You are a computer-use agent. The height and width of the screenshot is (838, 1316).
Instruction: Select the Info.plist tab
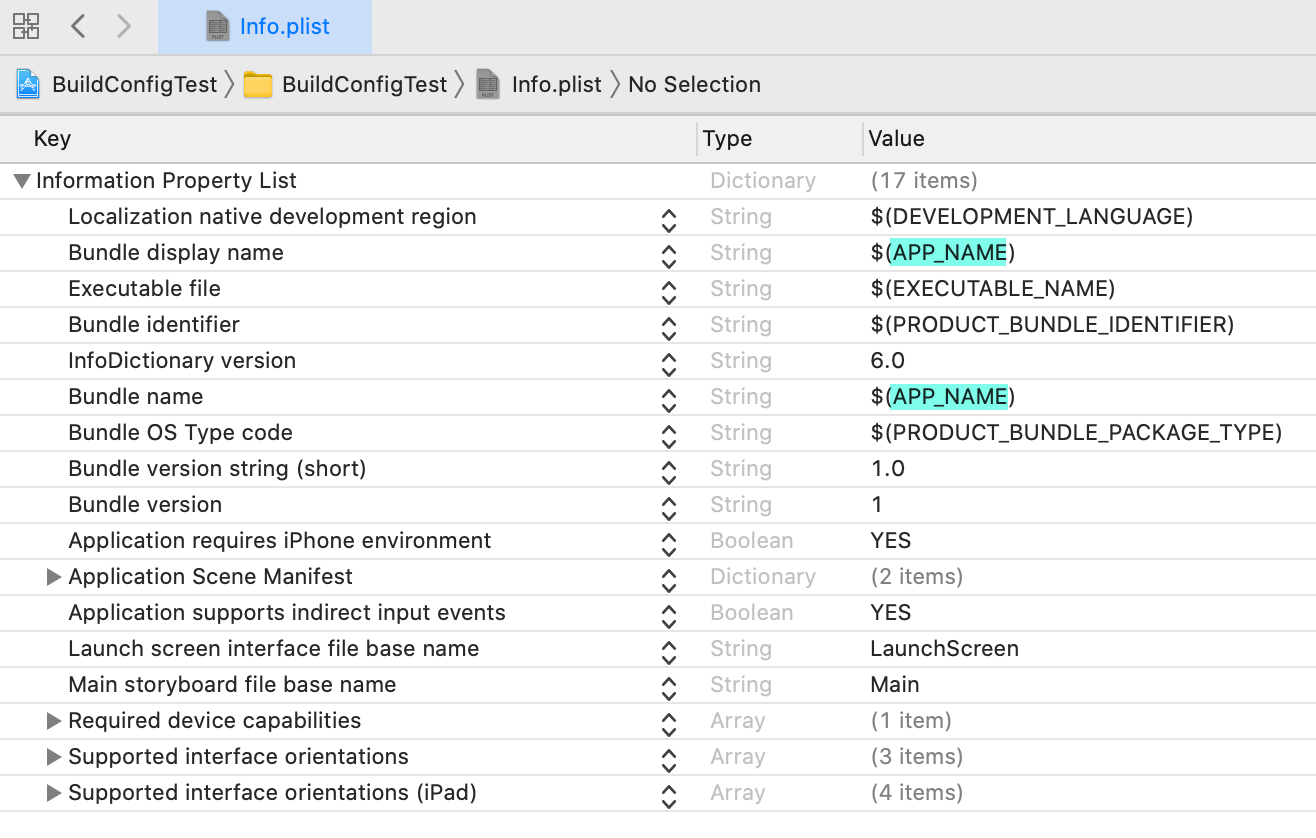click(266, 27)
